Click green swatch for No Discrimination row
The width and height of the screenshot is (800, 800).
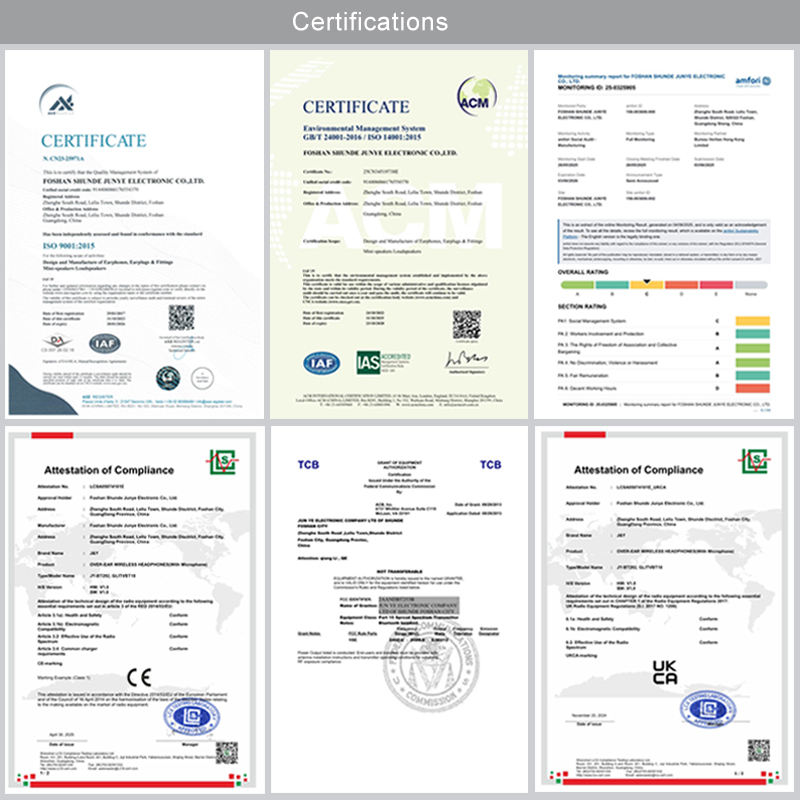tap(753, 363)
